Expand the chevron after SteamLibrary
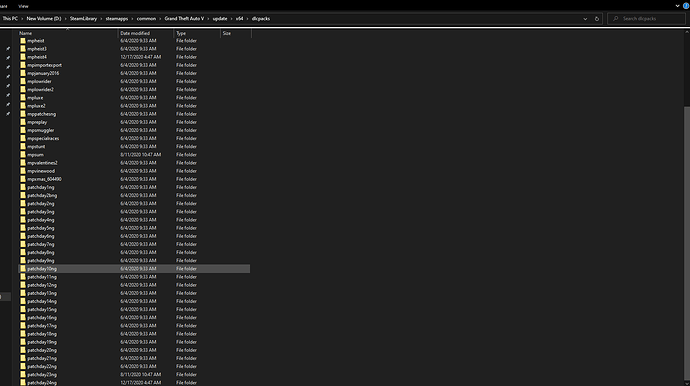 pos(101,18)
